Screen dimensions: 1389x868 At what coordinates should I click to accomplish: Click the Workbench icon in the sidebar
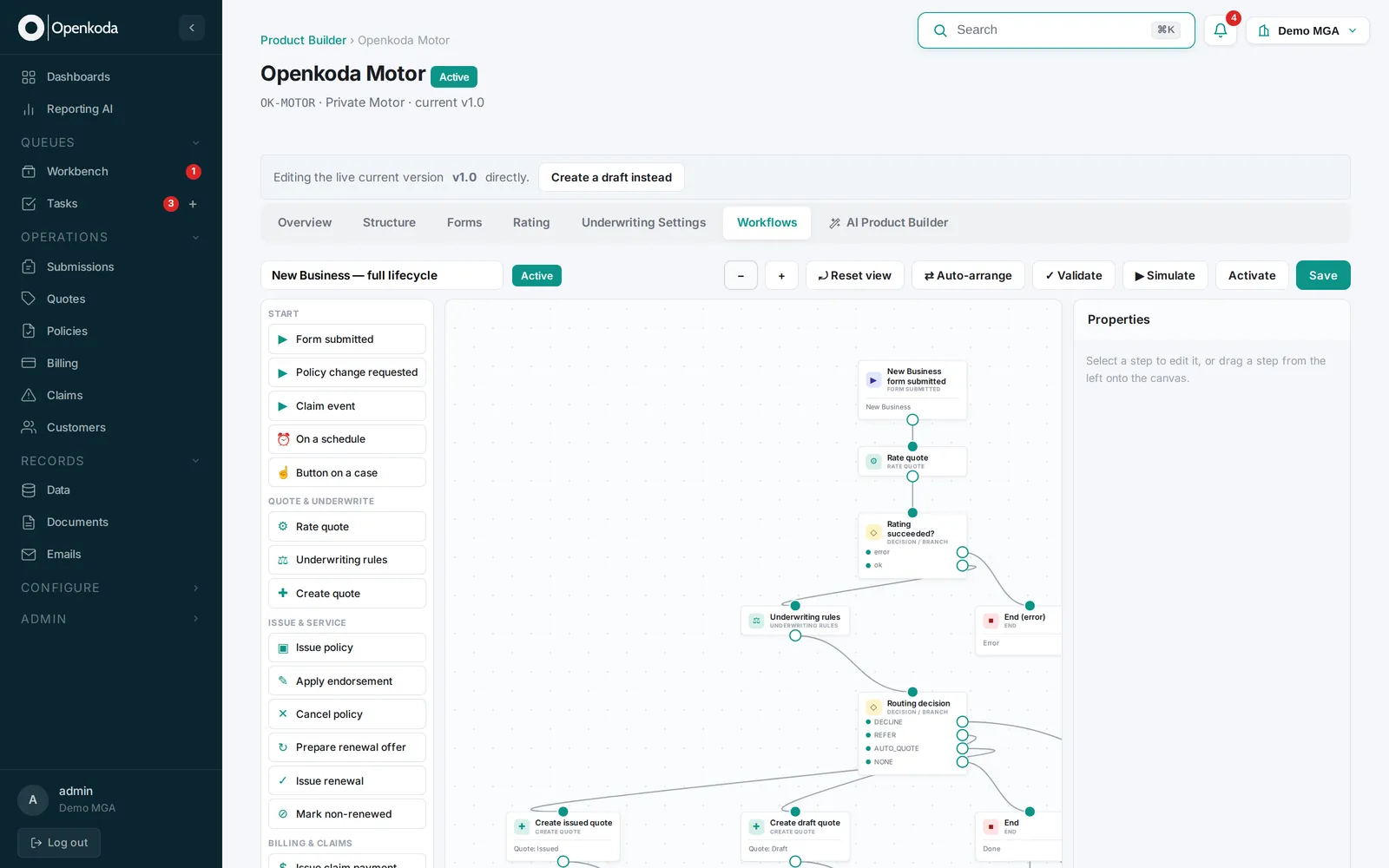click(29, 172)
